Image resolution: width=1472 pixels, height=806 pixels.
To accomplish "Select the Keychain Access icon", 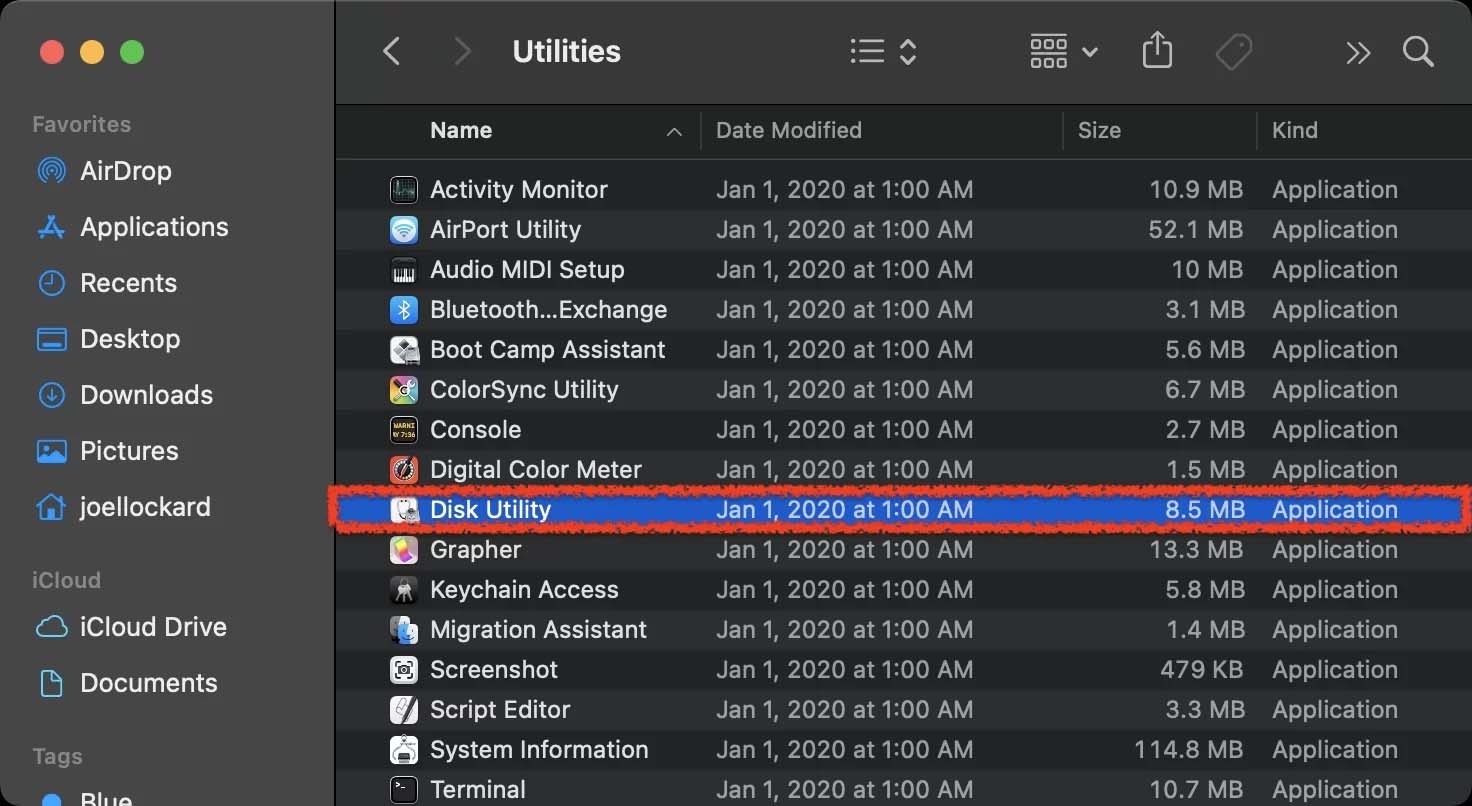I will [x=403, y=589].
